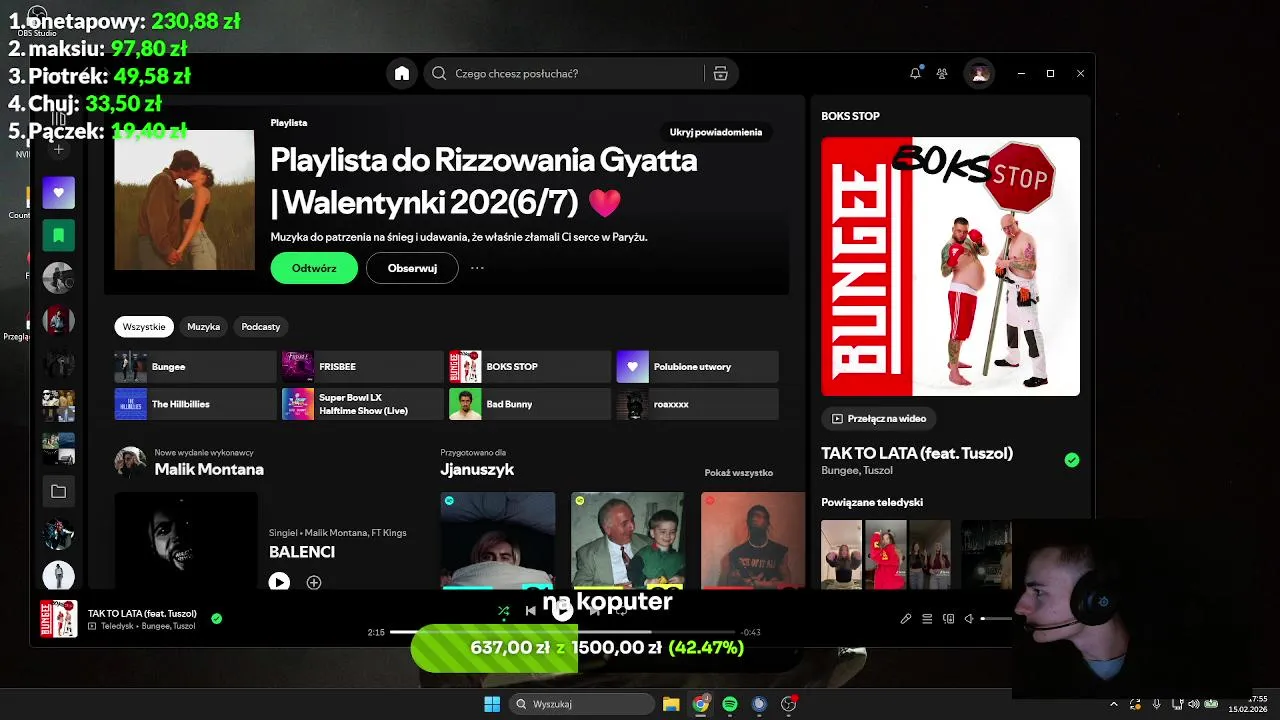Click the Spotify taskbar icon
This screenshot has height=720, width=1280.
tap(730, 704)
